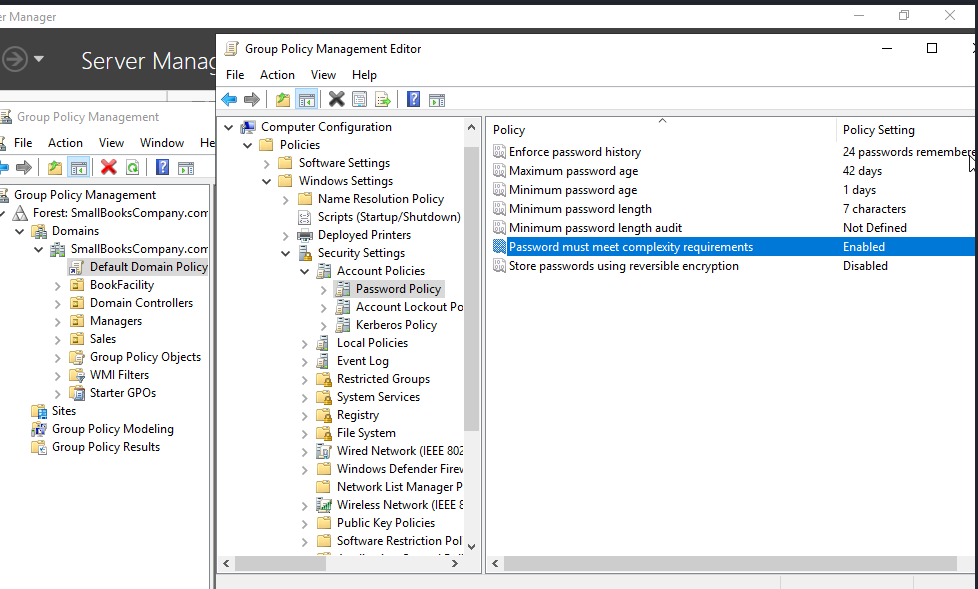Open Action menu in Group Policy Management
This screenshot has width=978, height=589.
65,143
